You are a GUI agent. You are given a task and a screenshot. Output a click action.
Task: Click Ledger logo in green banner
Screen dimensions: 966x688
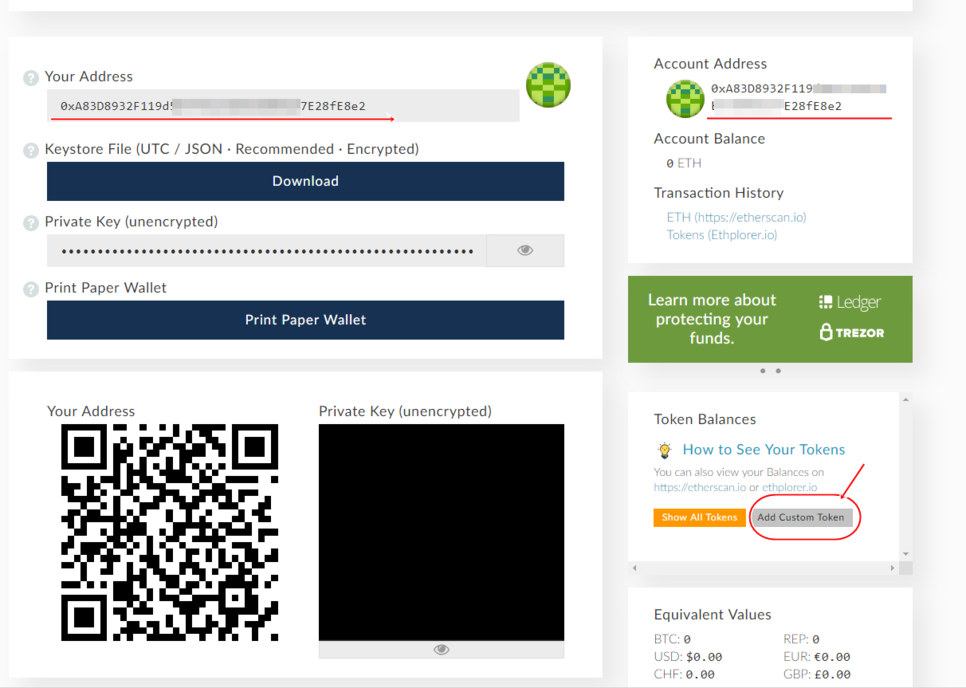850,302
